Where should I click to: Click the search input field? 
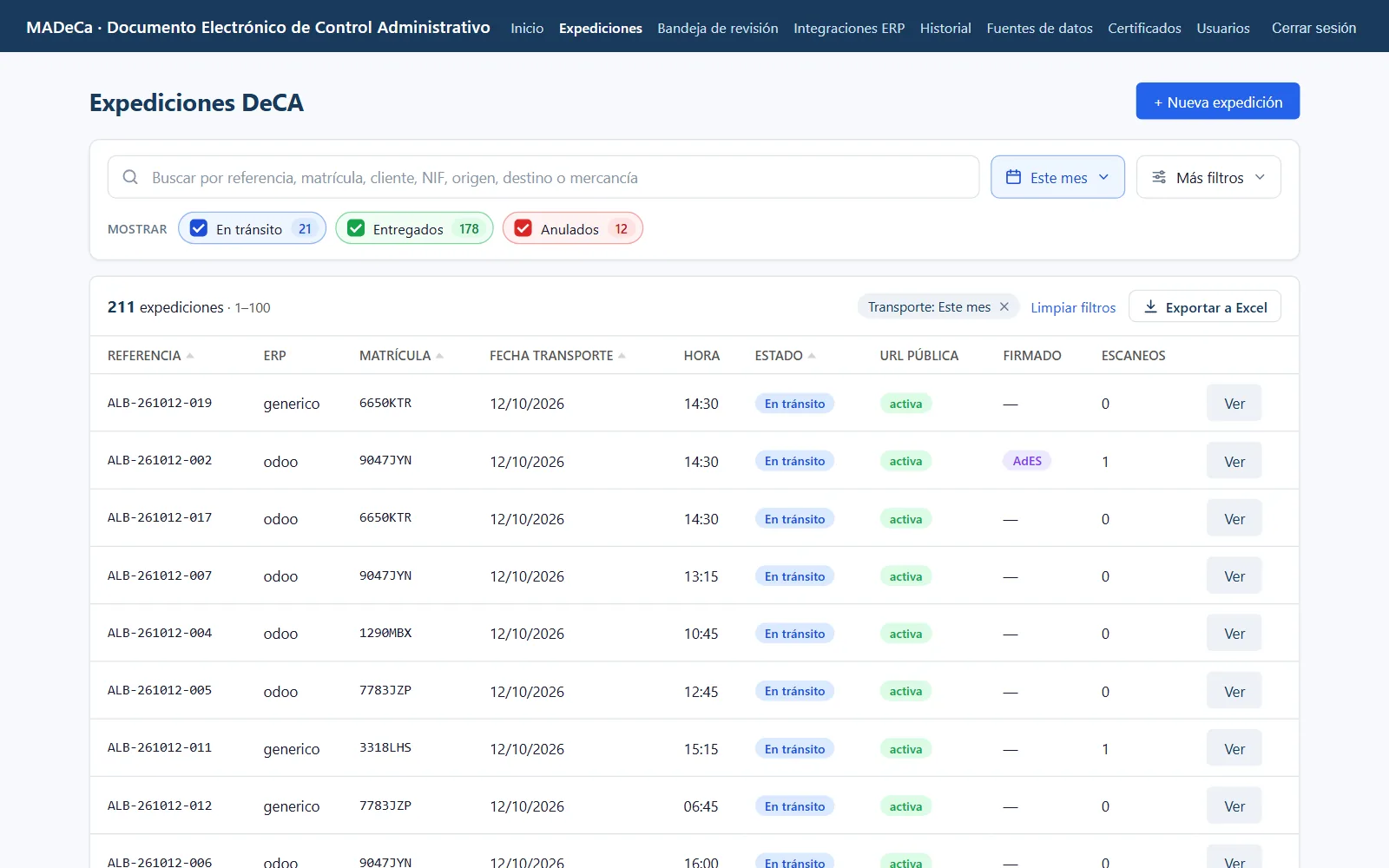(x=543, y=177)
